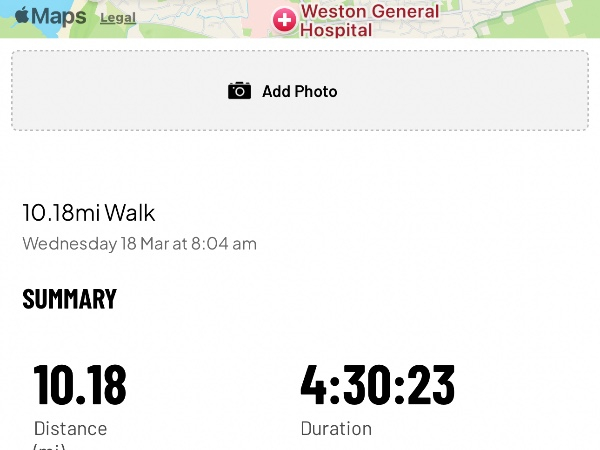
Task: Click the SUMMARY section heading
Action: click(x=69, y=299)
